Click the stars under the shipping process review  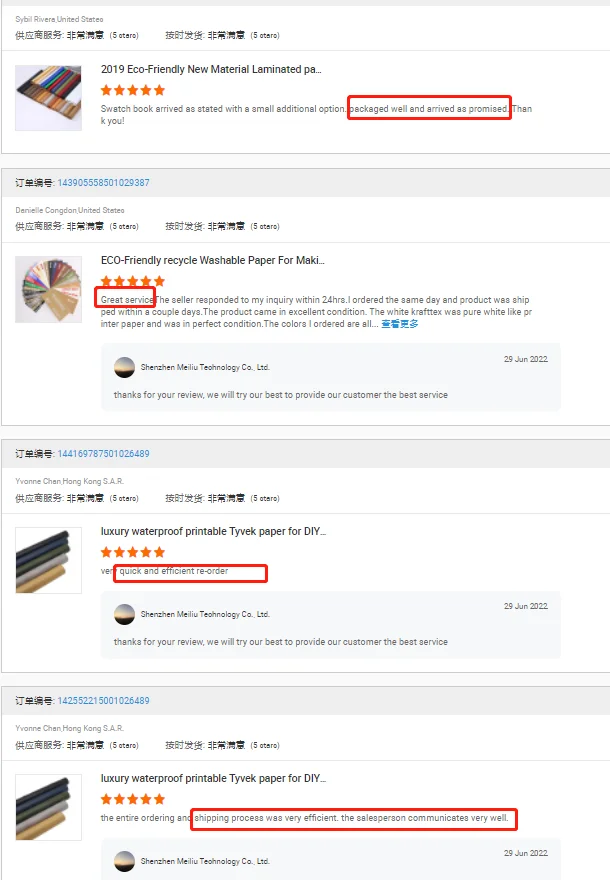tap(133, 799)
